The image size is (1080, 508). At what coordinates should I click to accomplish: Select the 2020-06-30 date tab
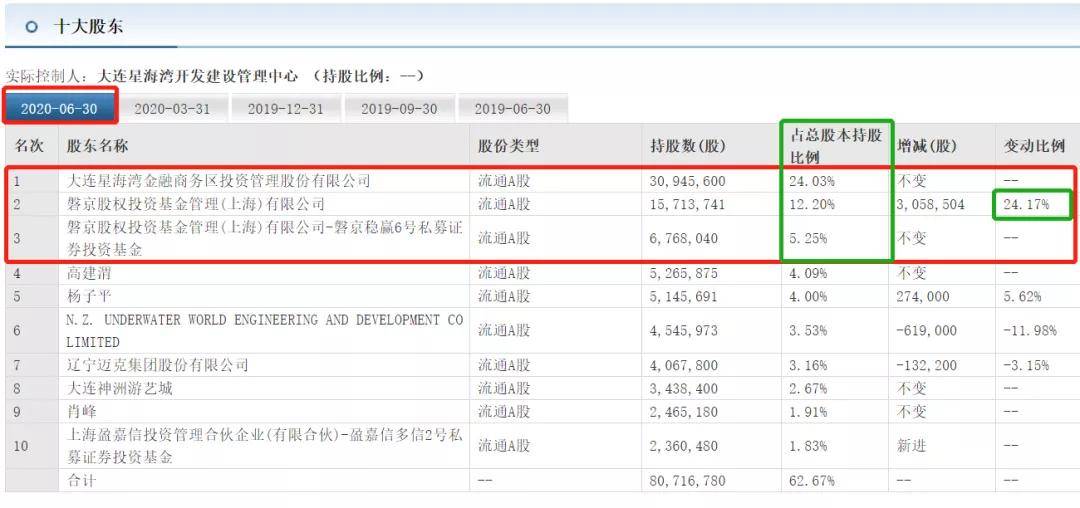(x=59, y=108)
